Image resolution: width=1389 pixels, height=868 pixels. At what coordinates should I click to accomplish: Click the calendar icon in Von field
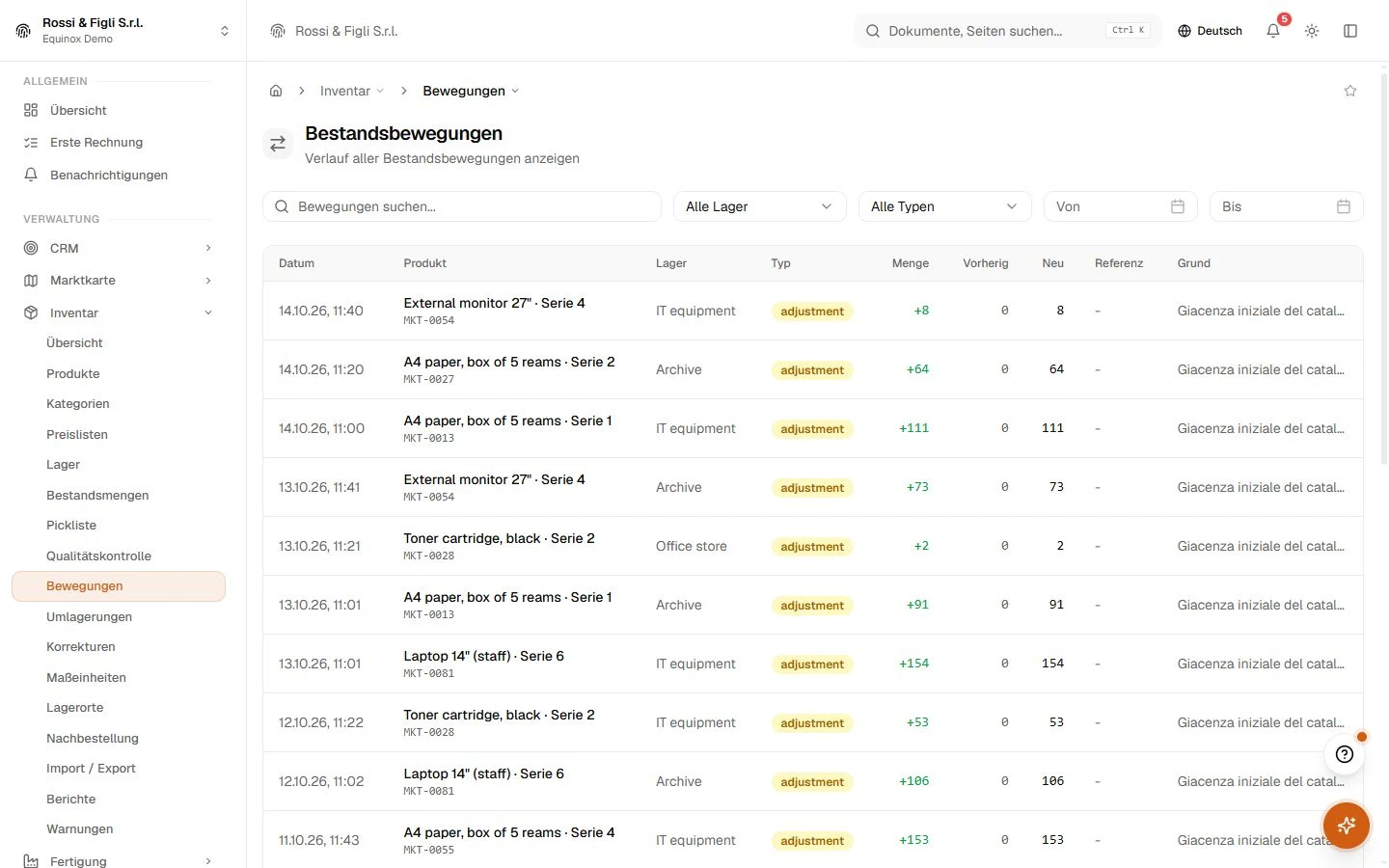[1178, 206]
